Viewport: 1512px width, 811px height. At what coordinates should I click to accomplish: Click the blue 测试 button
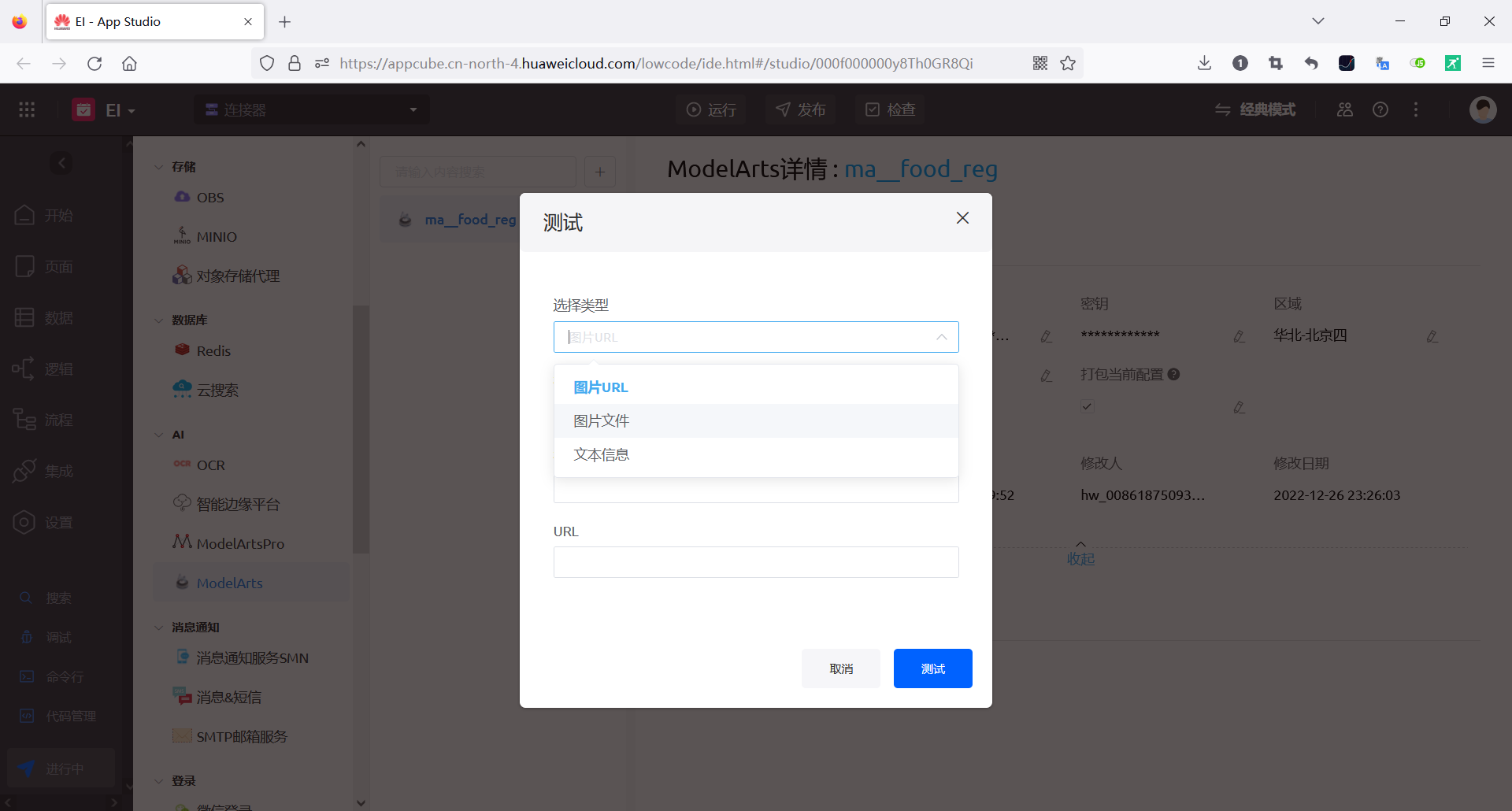coord(933,668)
